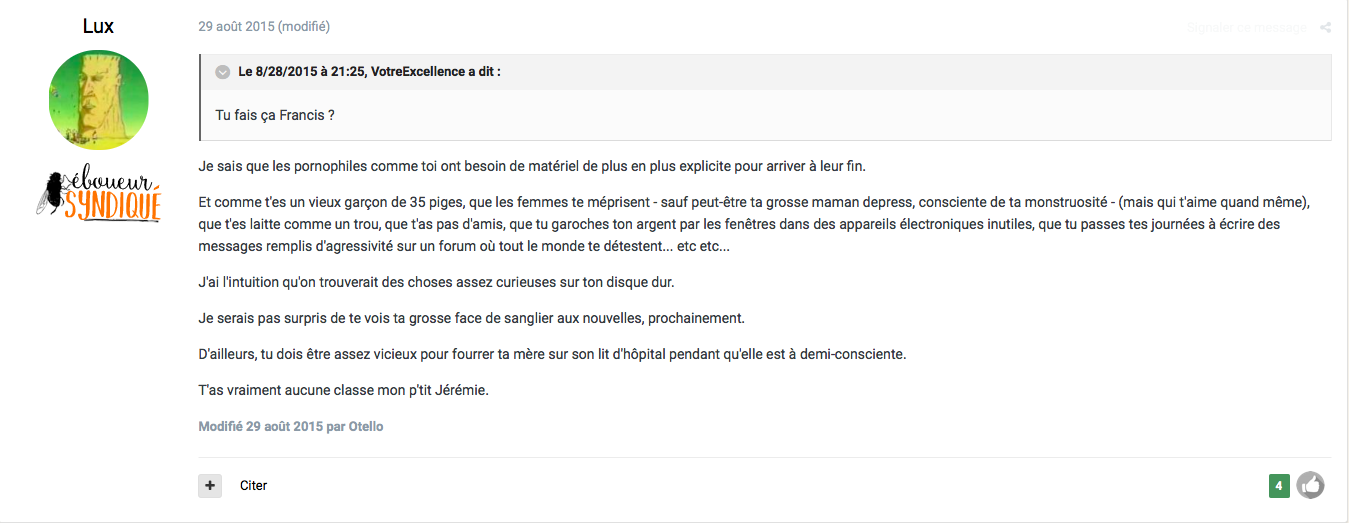Collapse the VotreExcellence quote with its chevron
The image size is (1349, 523).
click(223, 72)
